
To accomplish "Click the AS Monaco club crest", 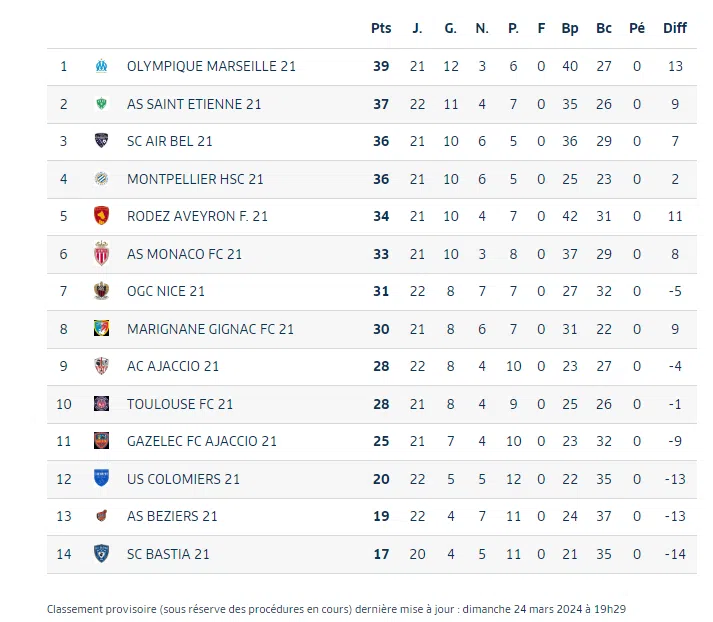I will pyautogui.click(x=101, y=254).
